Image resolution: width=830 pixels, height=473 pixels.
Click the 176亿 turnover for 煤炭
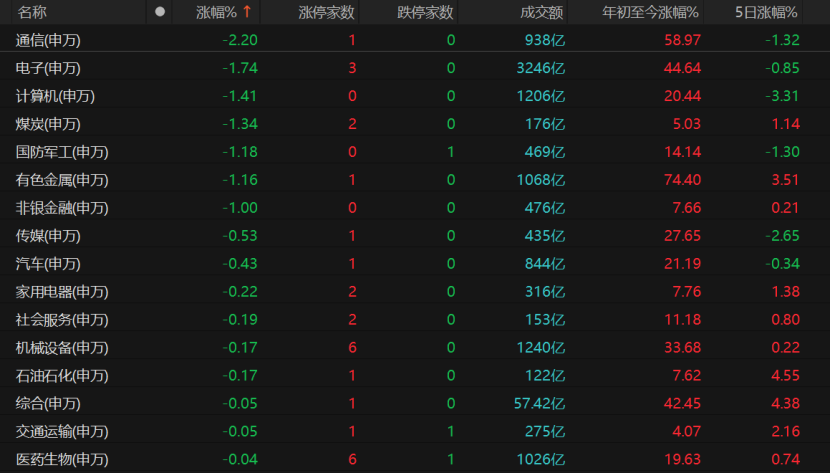pyautogui.click(x=545, y=124)
